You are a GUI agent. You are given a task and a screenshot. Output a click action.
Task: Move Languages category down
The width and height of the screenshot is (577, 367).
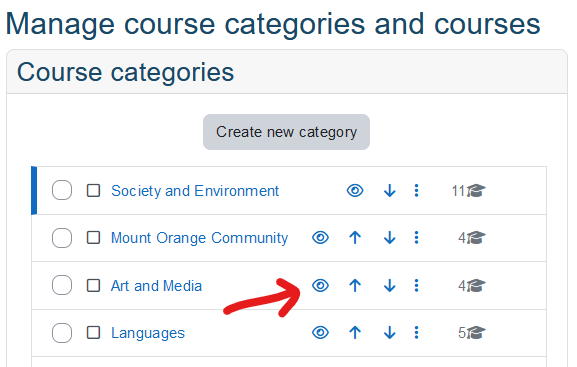point(389,333)
